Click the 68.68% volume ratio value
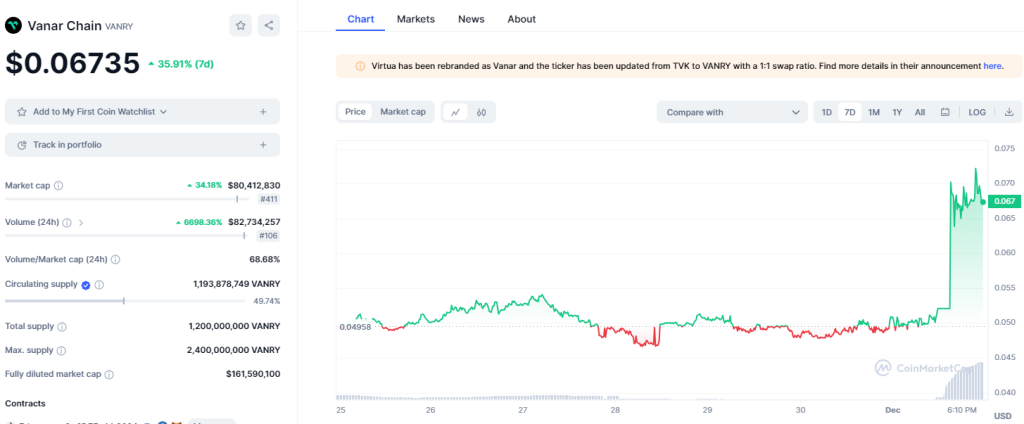Image resolution: width=1024 pixels, height=424 pixels. pyautogui.click(x=264, y=259)
